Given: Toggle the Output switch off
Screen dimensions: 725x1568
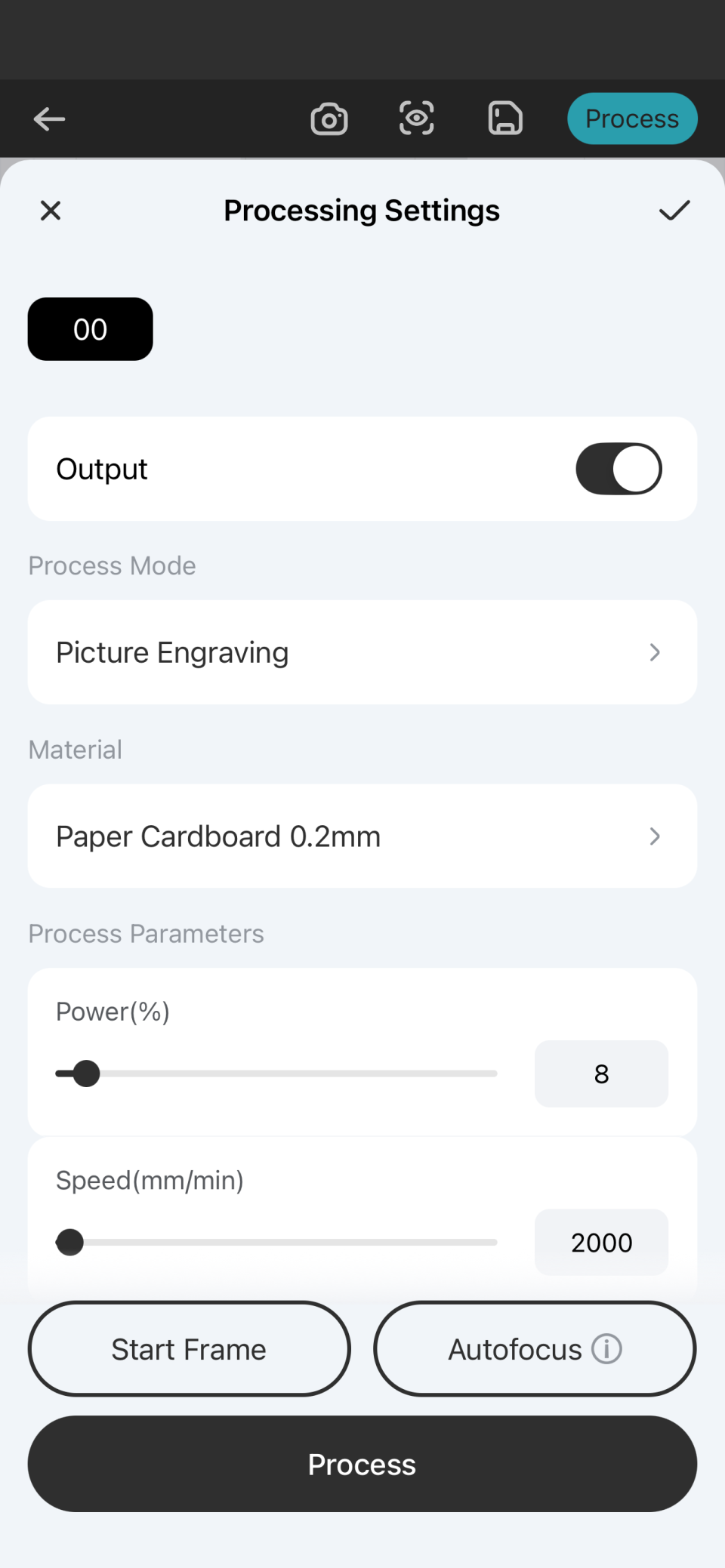Looking at the screenshot, I should (x=619, y=469).
